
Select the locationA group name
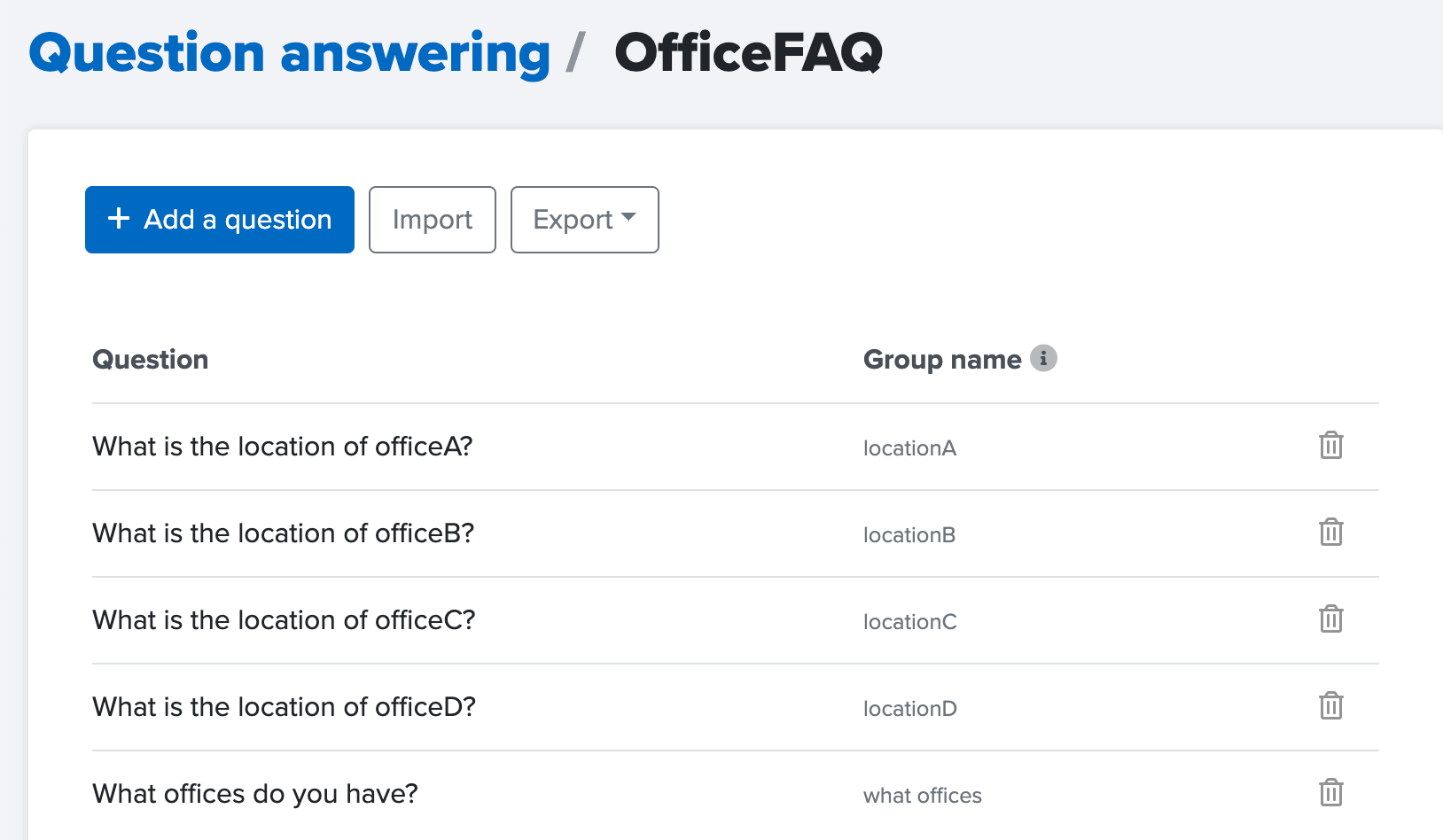point(909,448)
